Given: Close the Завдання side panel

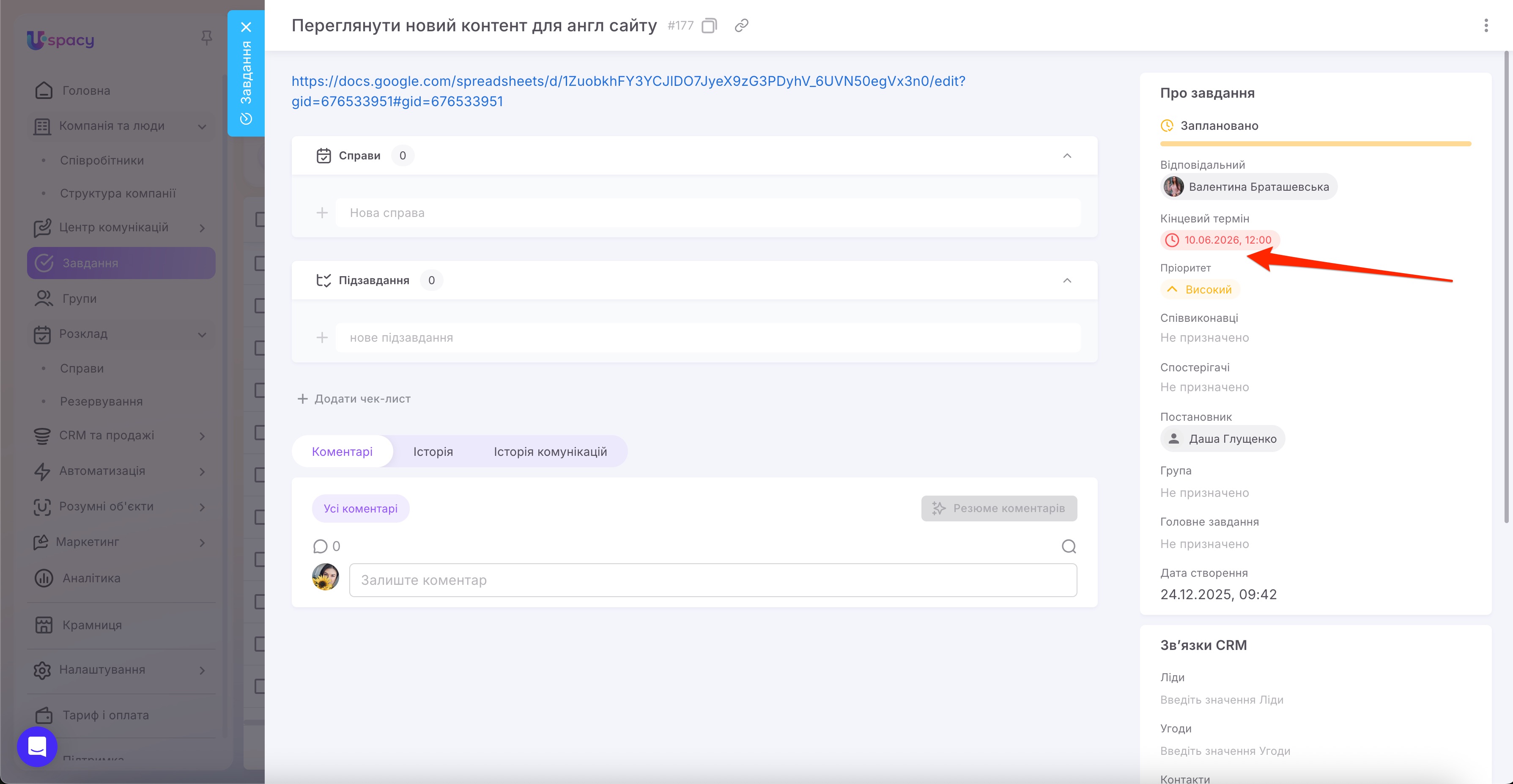Looking at the screenshot, I should (246, 27).
